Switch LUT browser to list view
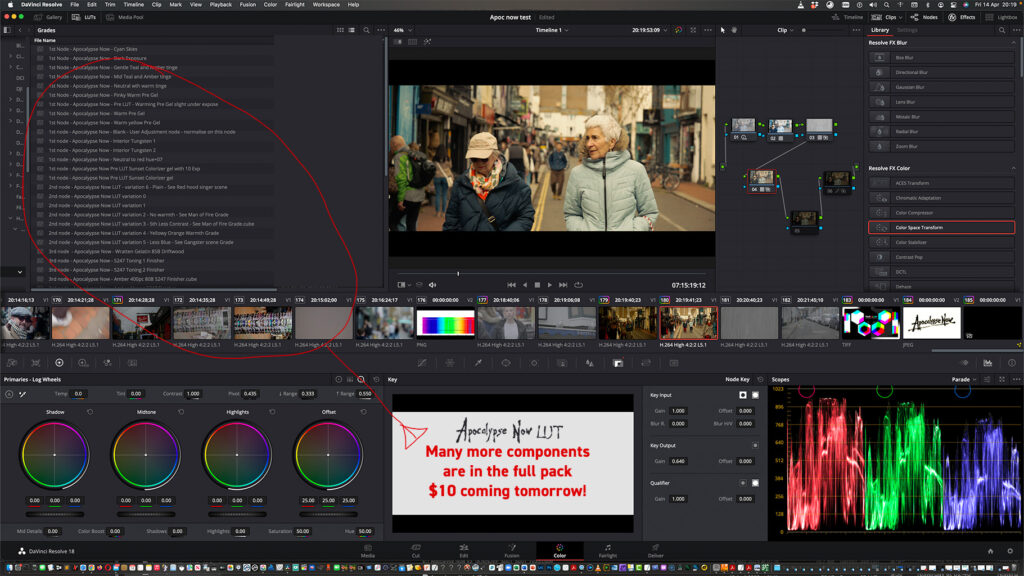 [352, 30]
